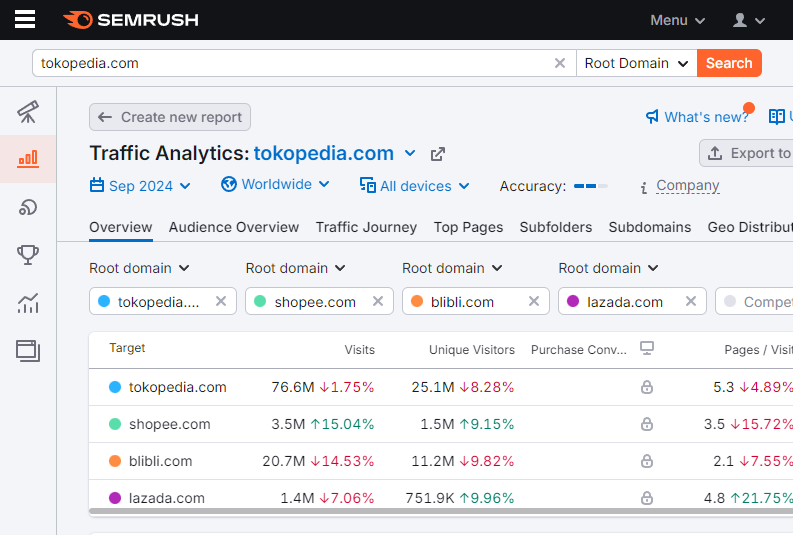Switch to the Overview tab
Image resolution: width=793 pixels, height=535 pixels.
point(120,228)
